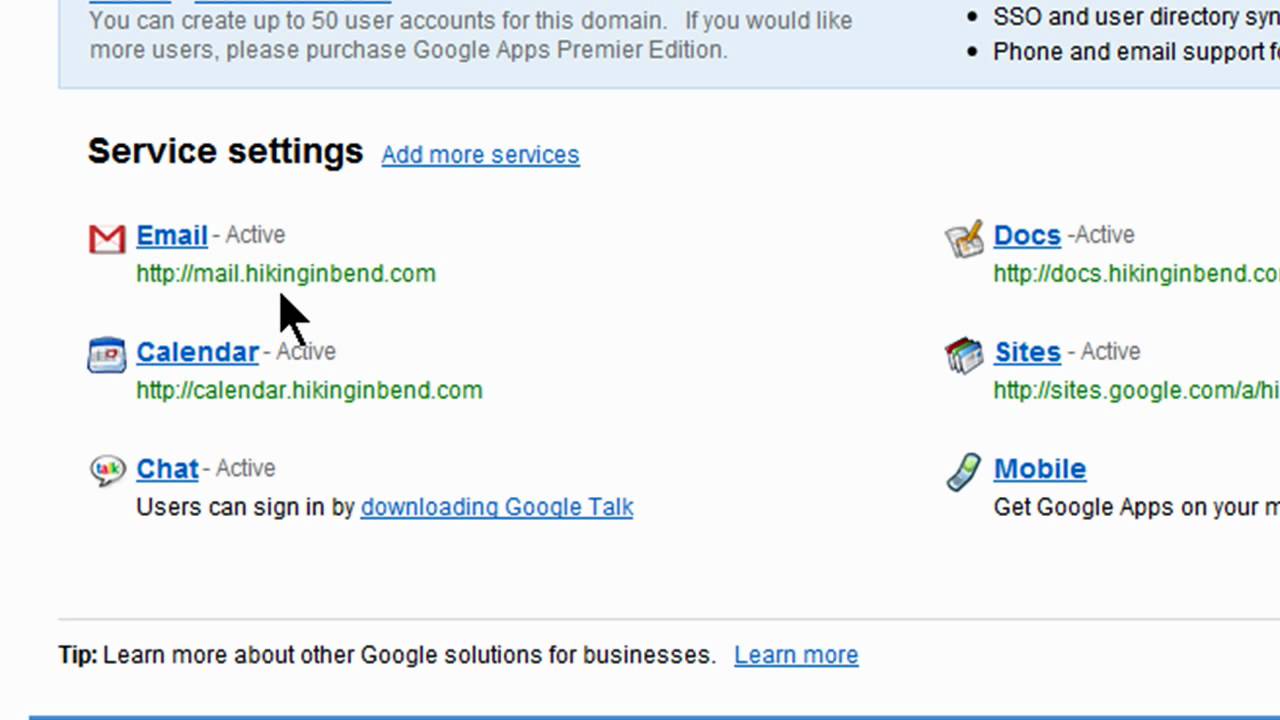Open the Docs service settings link
Screen dimensions: 1280x720
click(1027, 235)
